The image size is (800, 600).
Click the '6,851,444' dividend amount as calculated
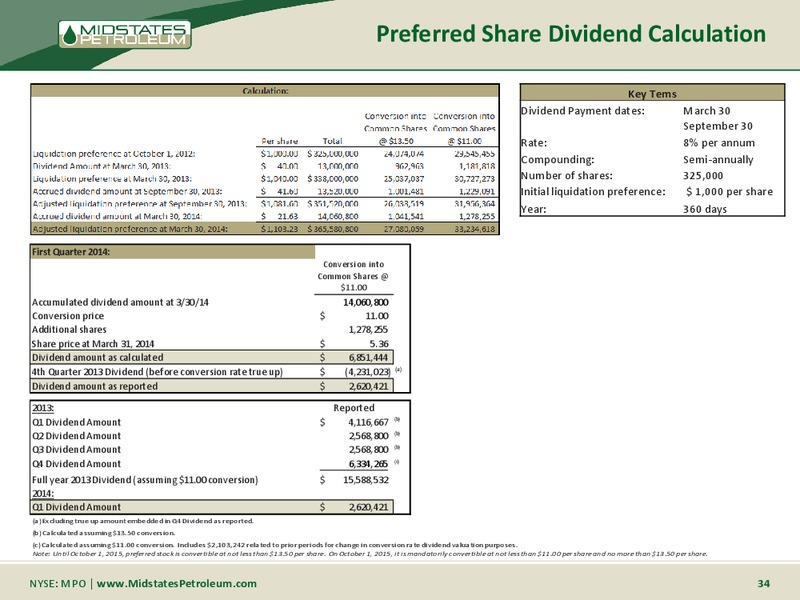tap(368, 357)
